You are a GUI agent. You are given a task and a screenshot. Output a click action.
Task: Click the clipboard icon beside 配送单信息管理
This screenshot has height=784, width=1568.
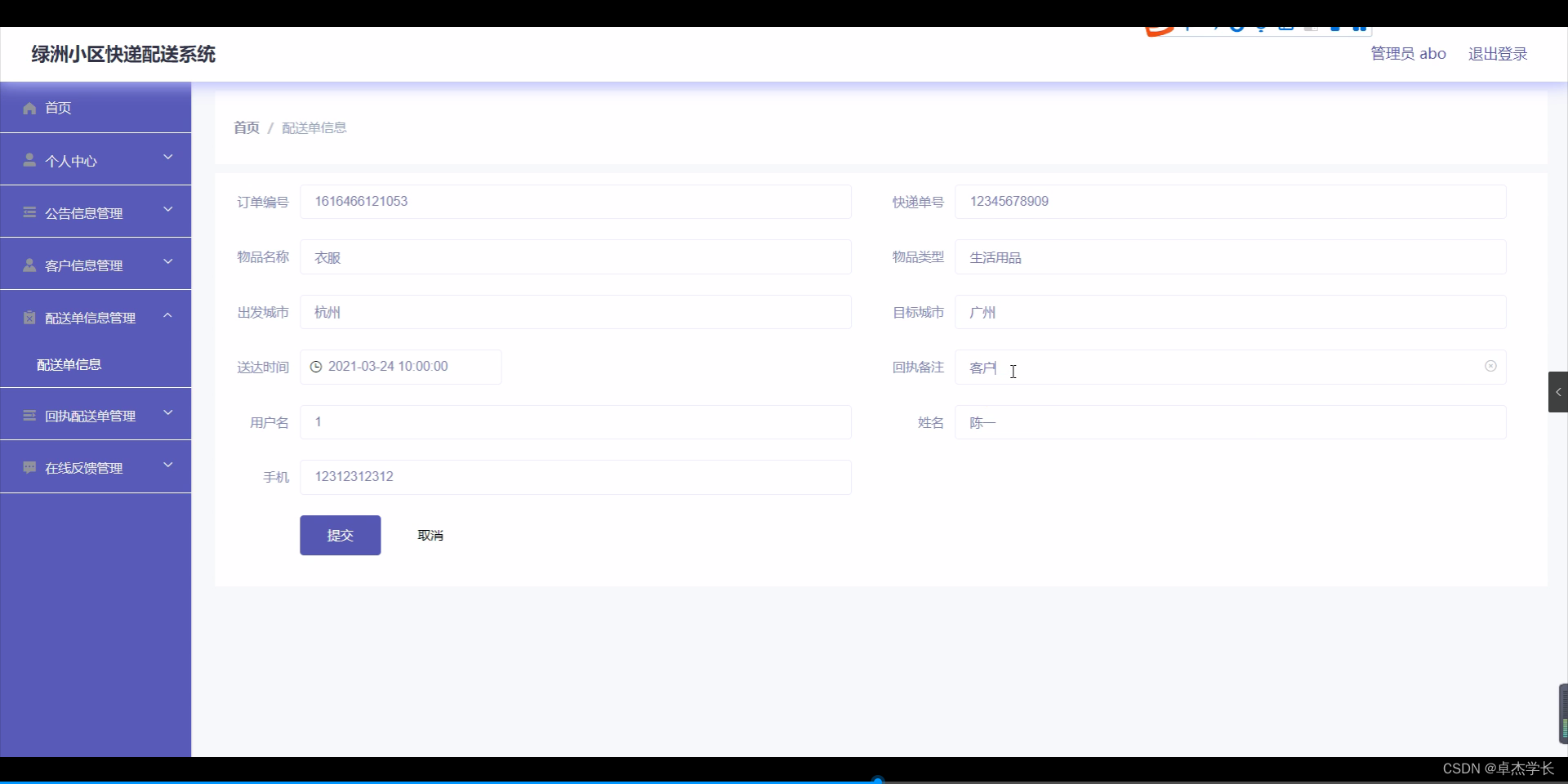point(29,318)
